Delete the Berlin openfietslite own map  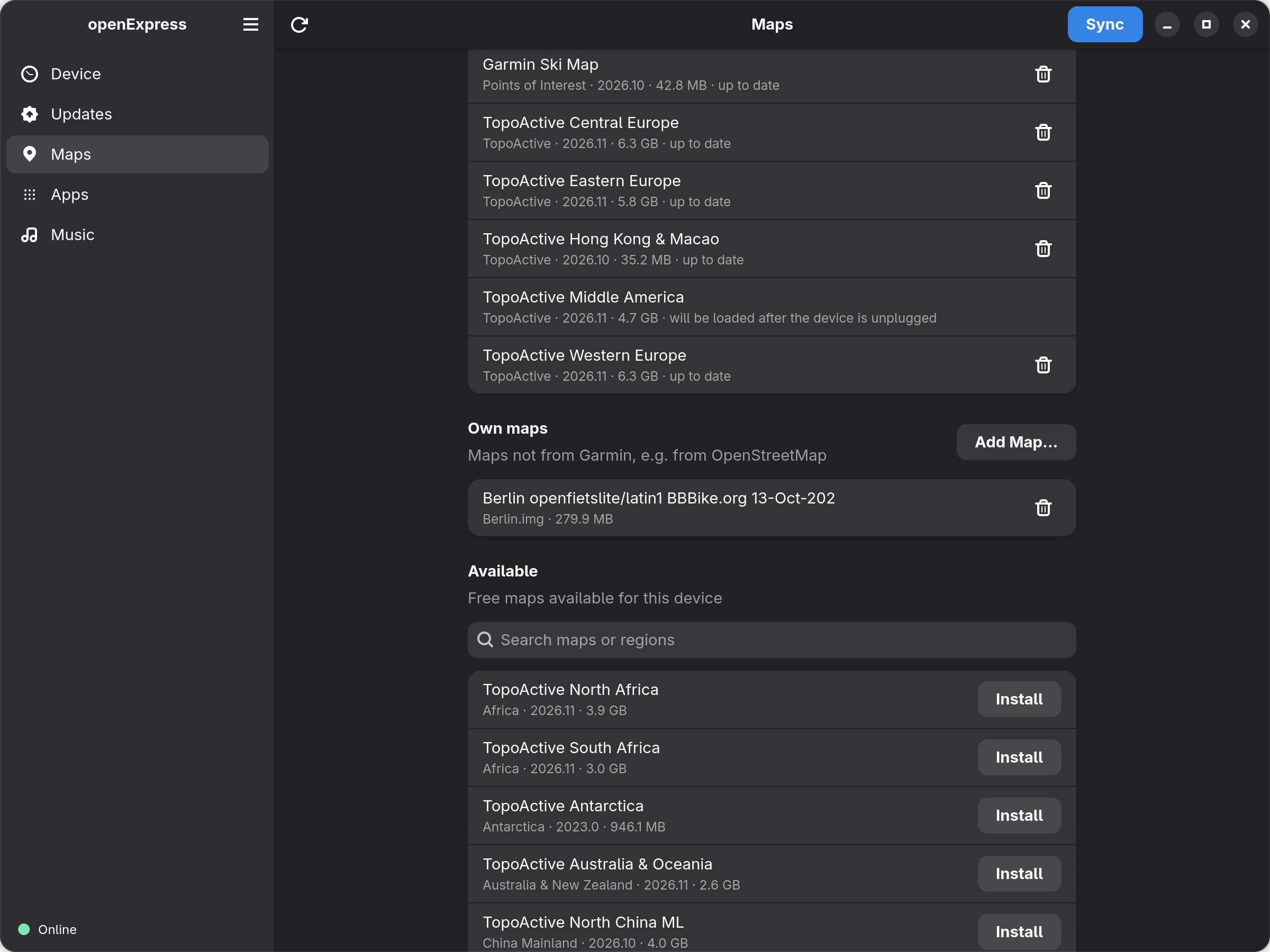tap(1042, 508)
